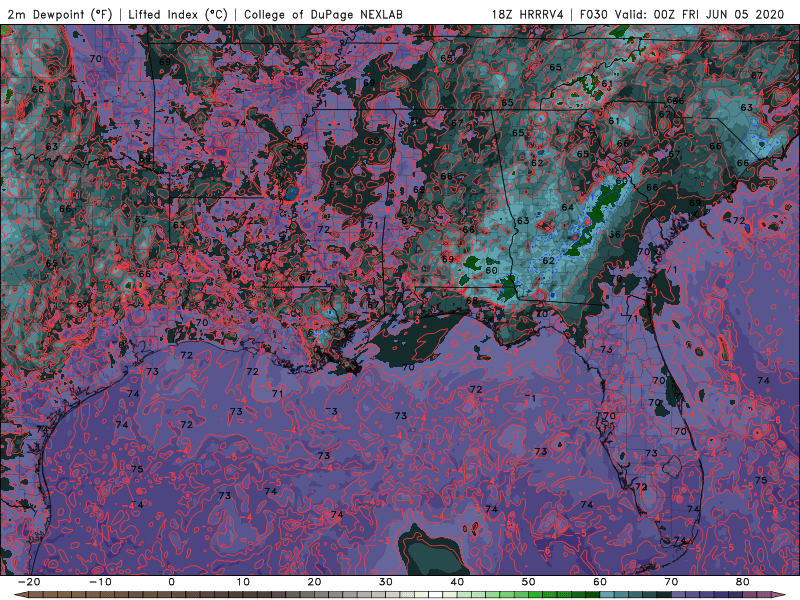Select 'College of DuPage NEXLAB' header text
The image size is (800, 600).
point(323,14)
